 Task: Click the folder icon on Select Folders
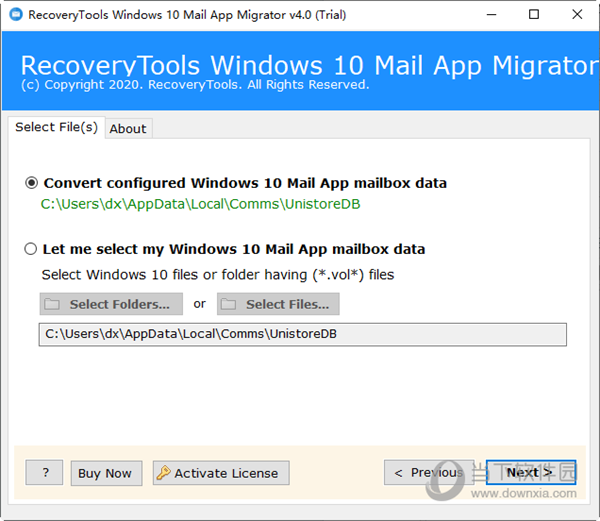click(x=52, y=304)
